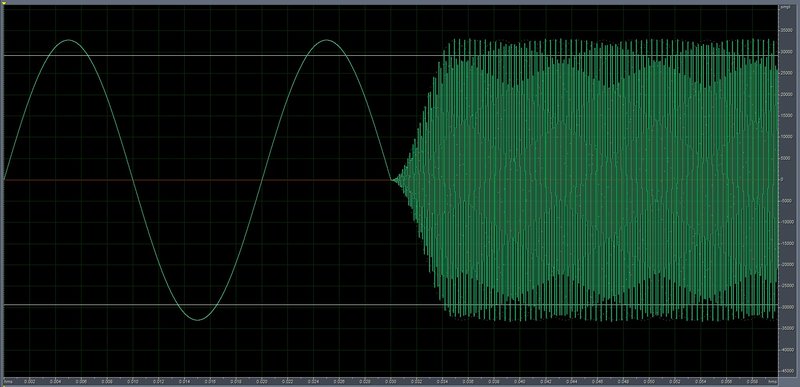Click the 10000 value on amplitude ruler

pos(787,137)
